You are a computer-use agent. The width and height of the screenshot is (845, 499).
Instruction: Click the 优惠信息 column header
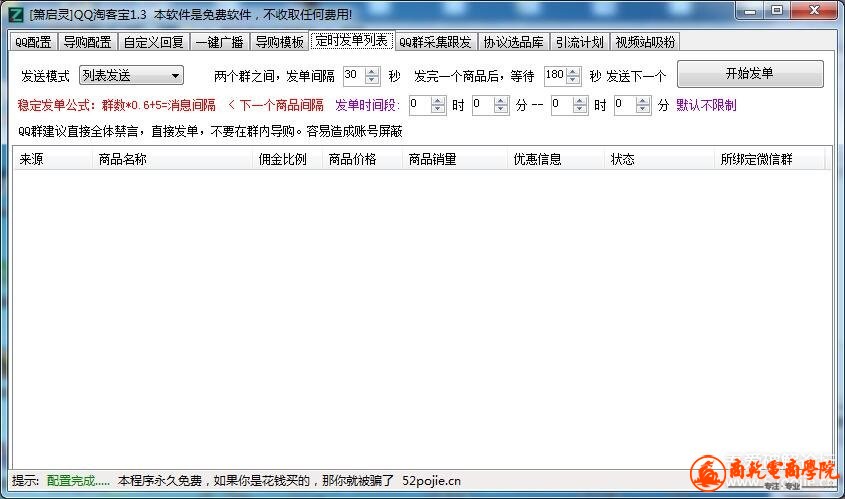tap(555, 160)
